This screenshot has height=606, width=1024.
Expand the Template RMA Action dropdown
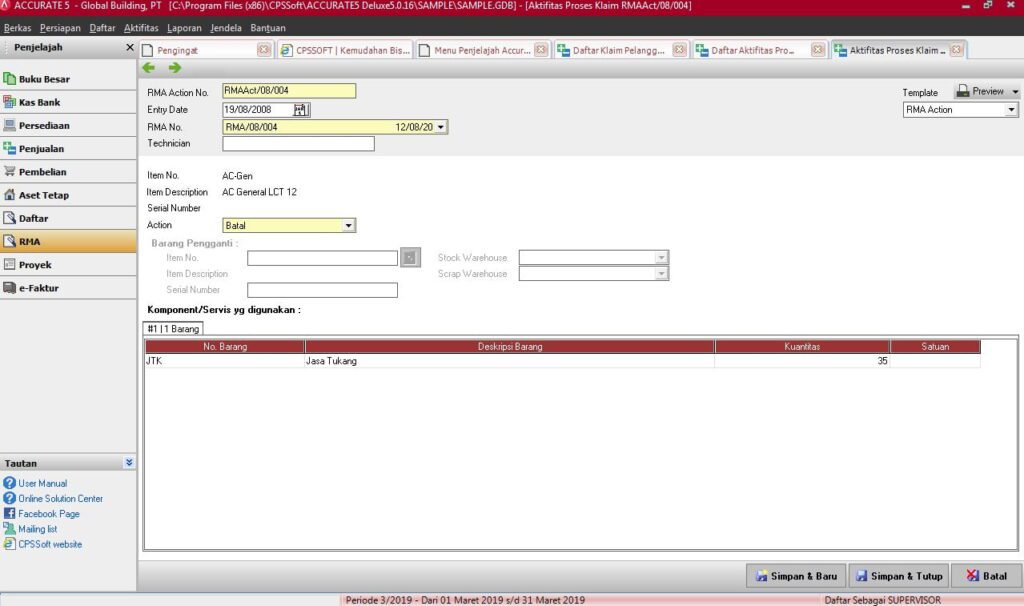1011,110
